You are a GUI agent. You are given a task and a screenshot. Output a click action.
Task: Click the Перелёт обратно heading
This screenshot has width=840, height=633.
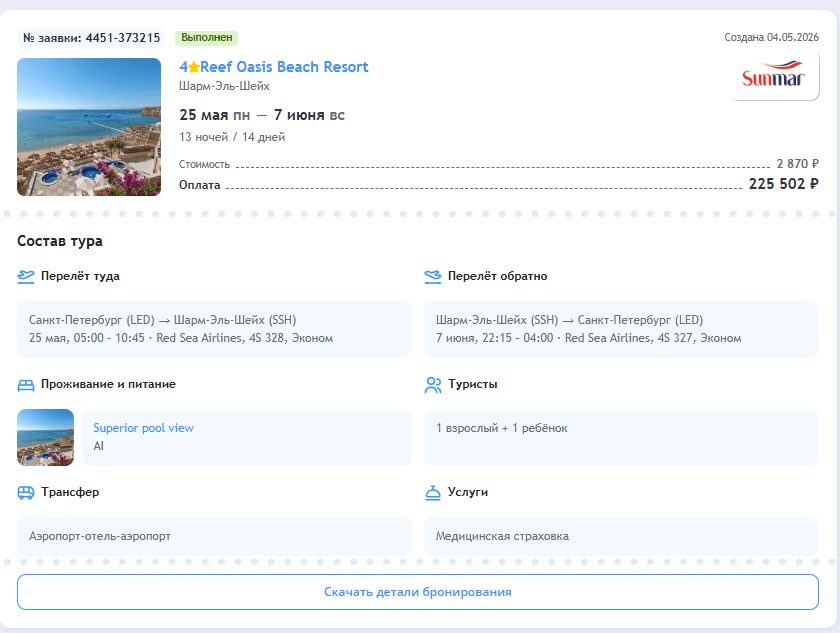pyautogui.click(x=498, y=276)
